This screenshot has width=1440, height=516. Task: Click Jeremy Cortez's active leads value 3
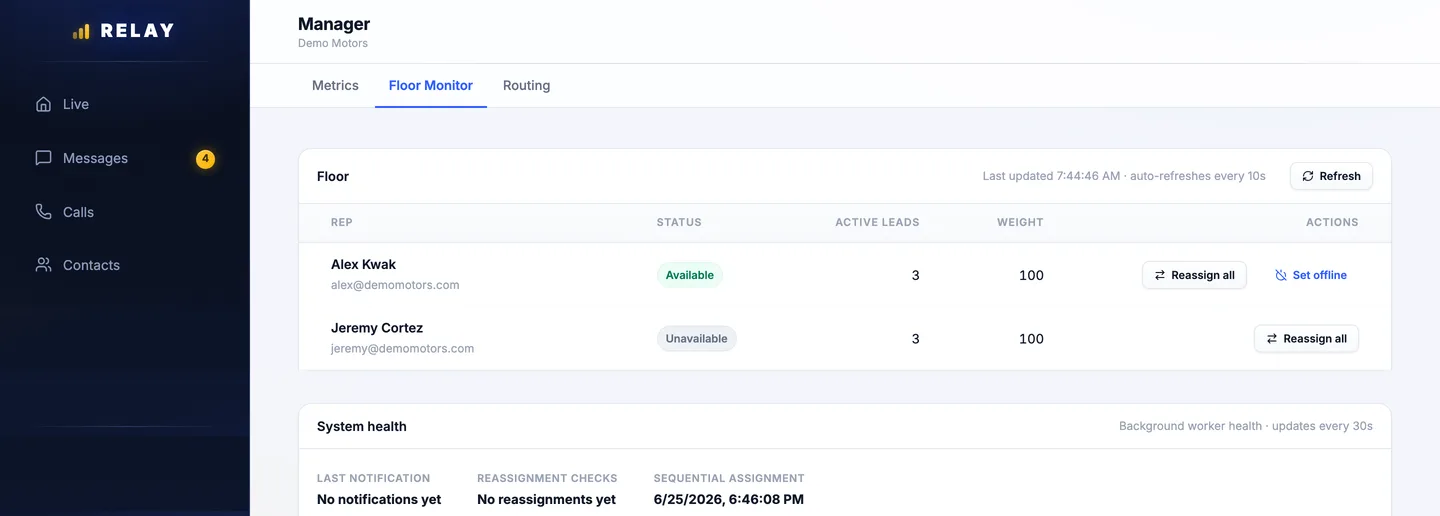(915, 339)
